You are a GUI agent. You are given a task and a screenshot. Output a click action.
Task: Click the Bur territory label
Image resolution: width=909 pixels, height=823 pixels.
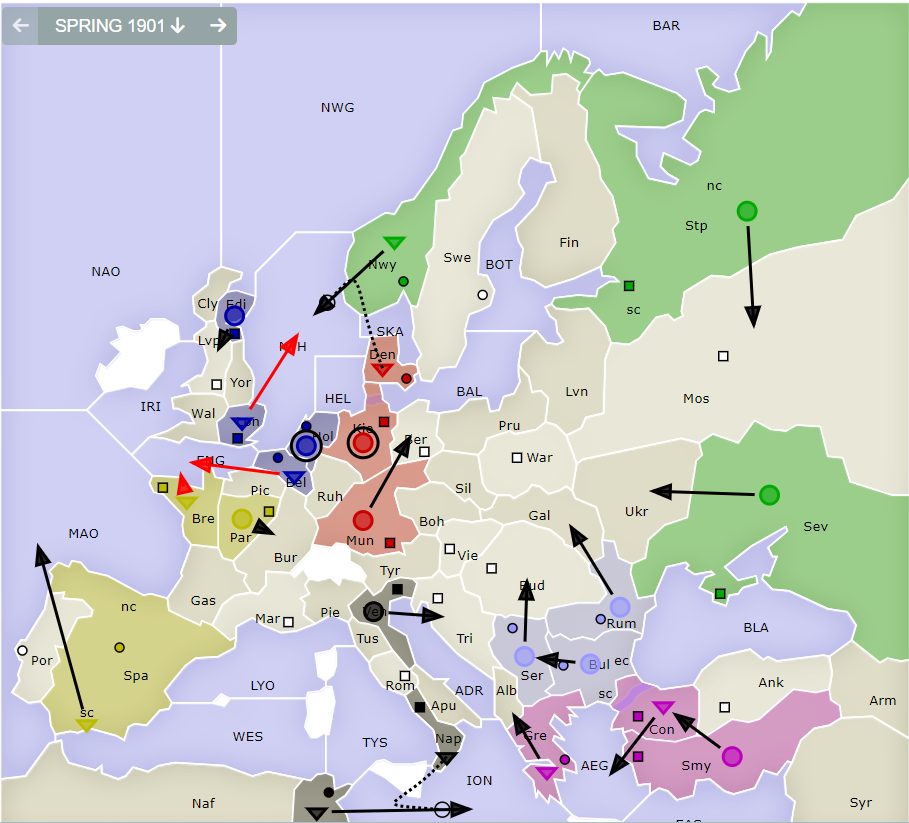click(x=285, y=558)
